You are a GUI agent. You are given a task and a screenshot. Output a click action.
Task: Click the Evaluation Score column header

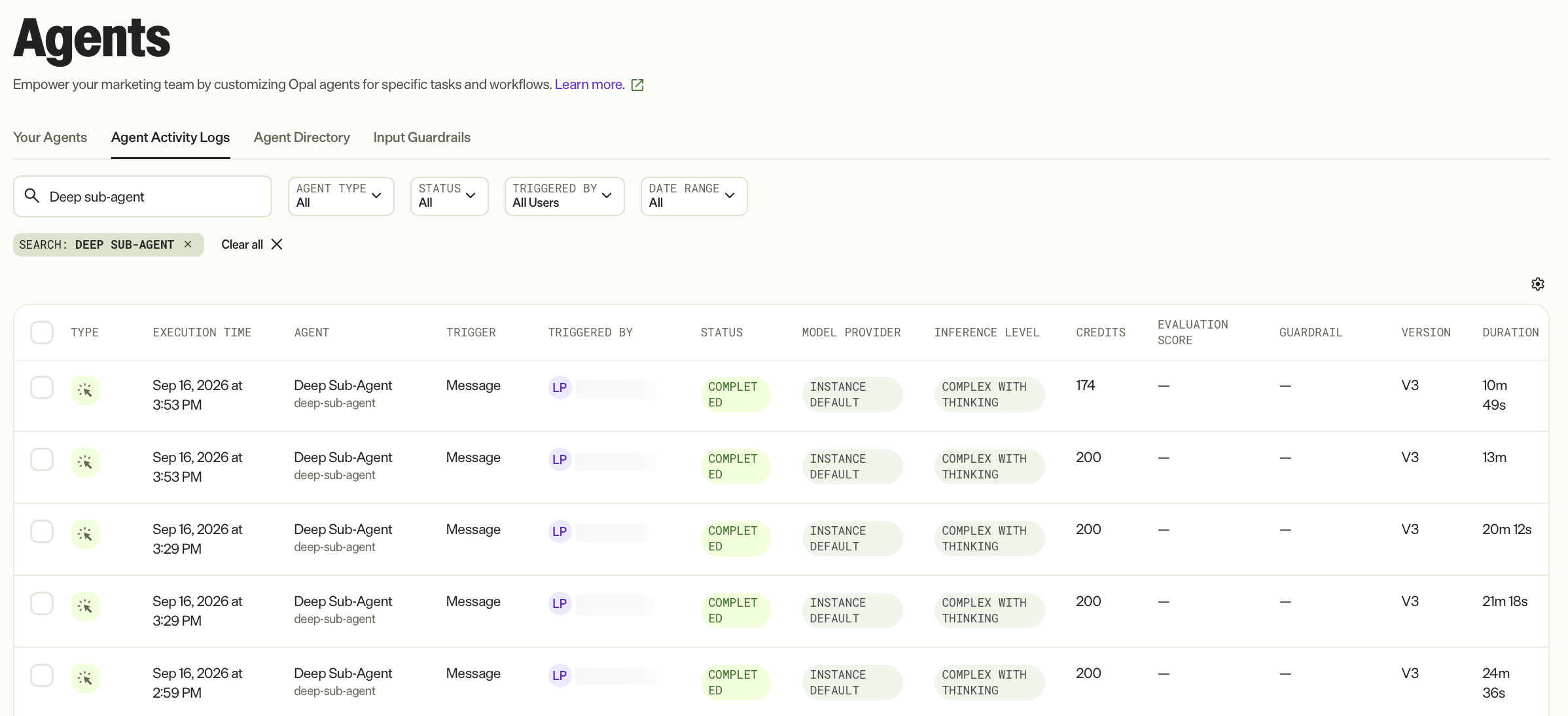pyautogui.click(x=1192, y=332)
